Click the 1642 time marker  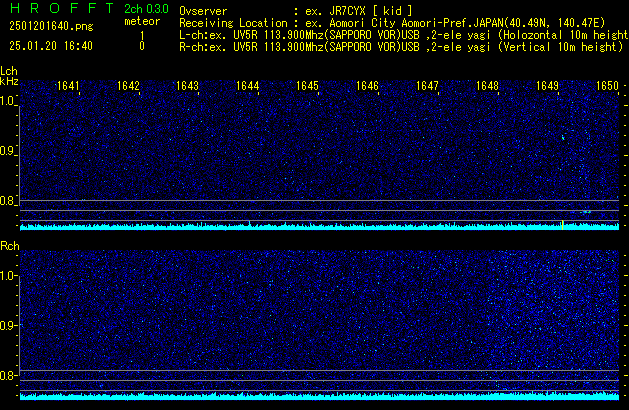pos(128,86)
